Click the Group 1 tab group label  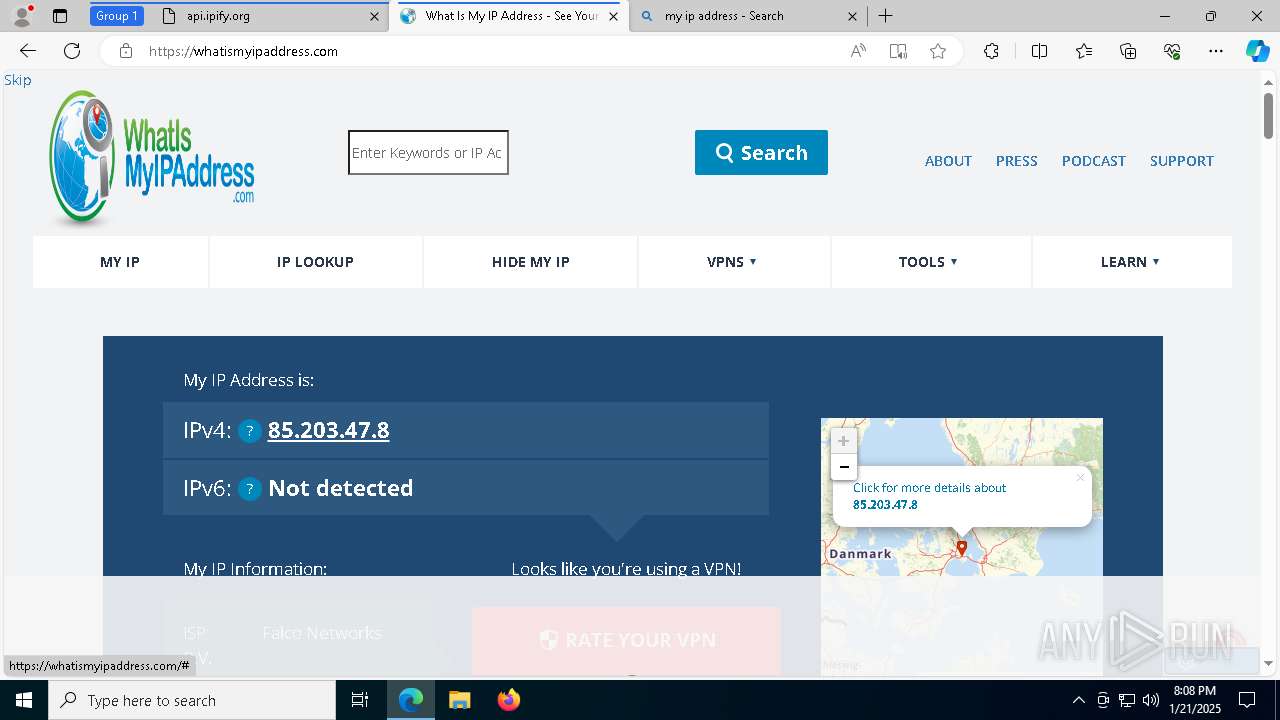(x=117, y=16)
